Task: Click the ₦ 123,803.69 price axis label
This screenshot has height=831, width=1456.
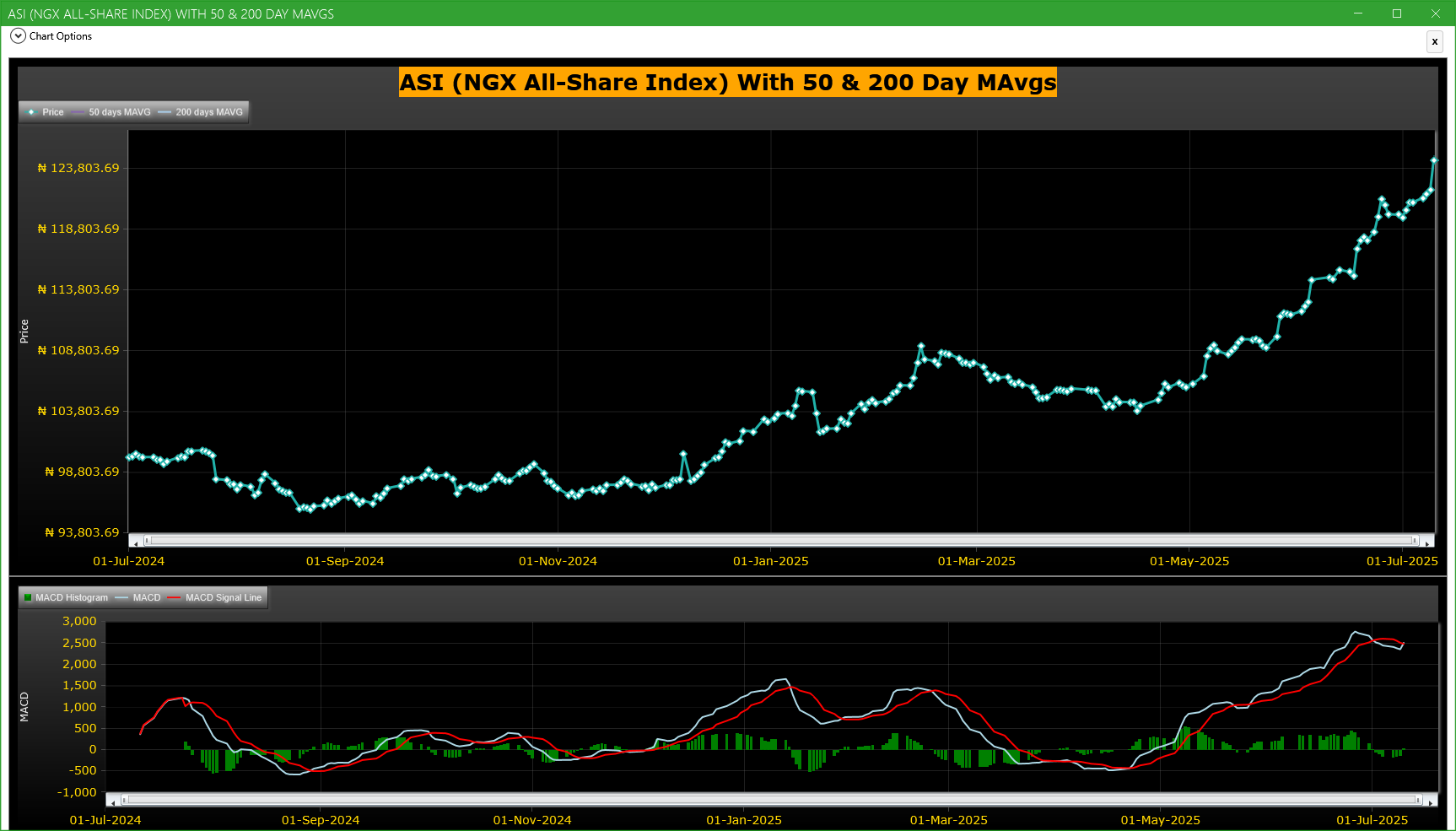Action: (78, 168)
